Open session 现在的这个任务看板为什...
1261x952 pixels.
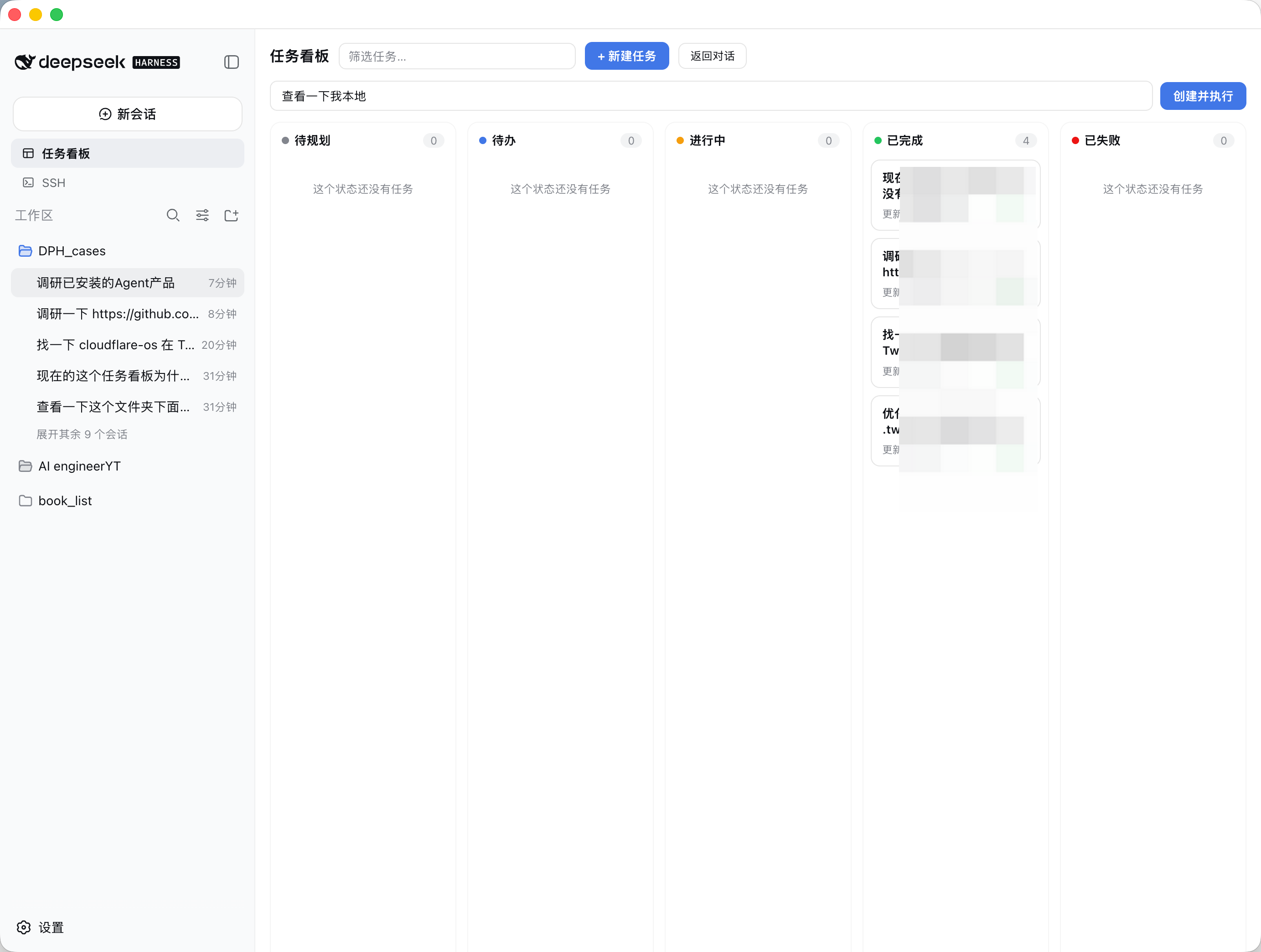pyautogui.click(x=128, y=376)
